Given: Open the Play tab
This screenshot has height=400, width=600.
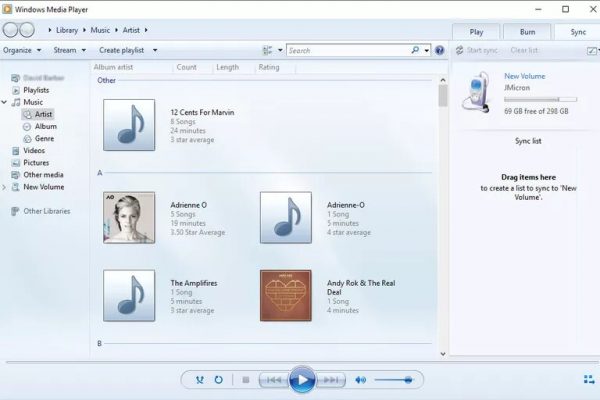Looking at the screenshot, I should pyautogui.click(x=476, y=32).
